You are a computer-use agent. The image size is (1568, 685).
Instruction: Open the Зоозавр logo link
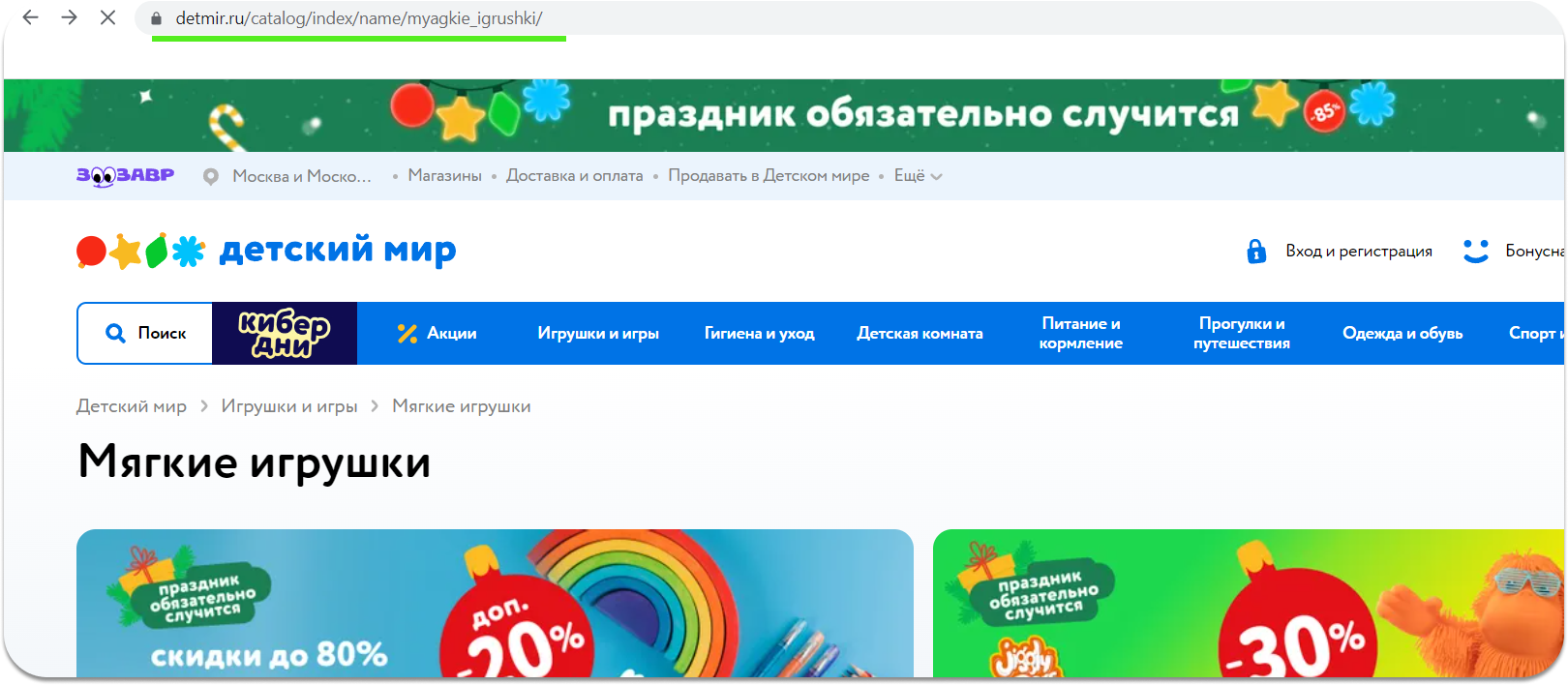(x=125, y=176)
